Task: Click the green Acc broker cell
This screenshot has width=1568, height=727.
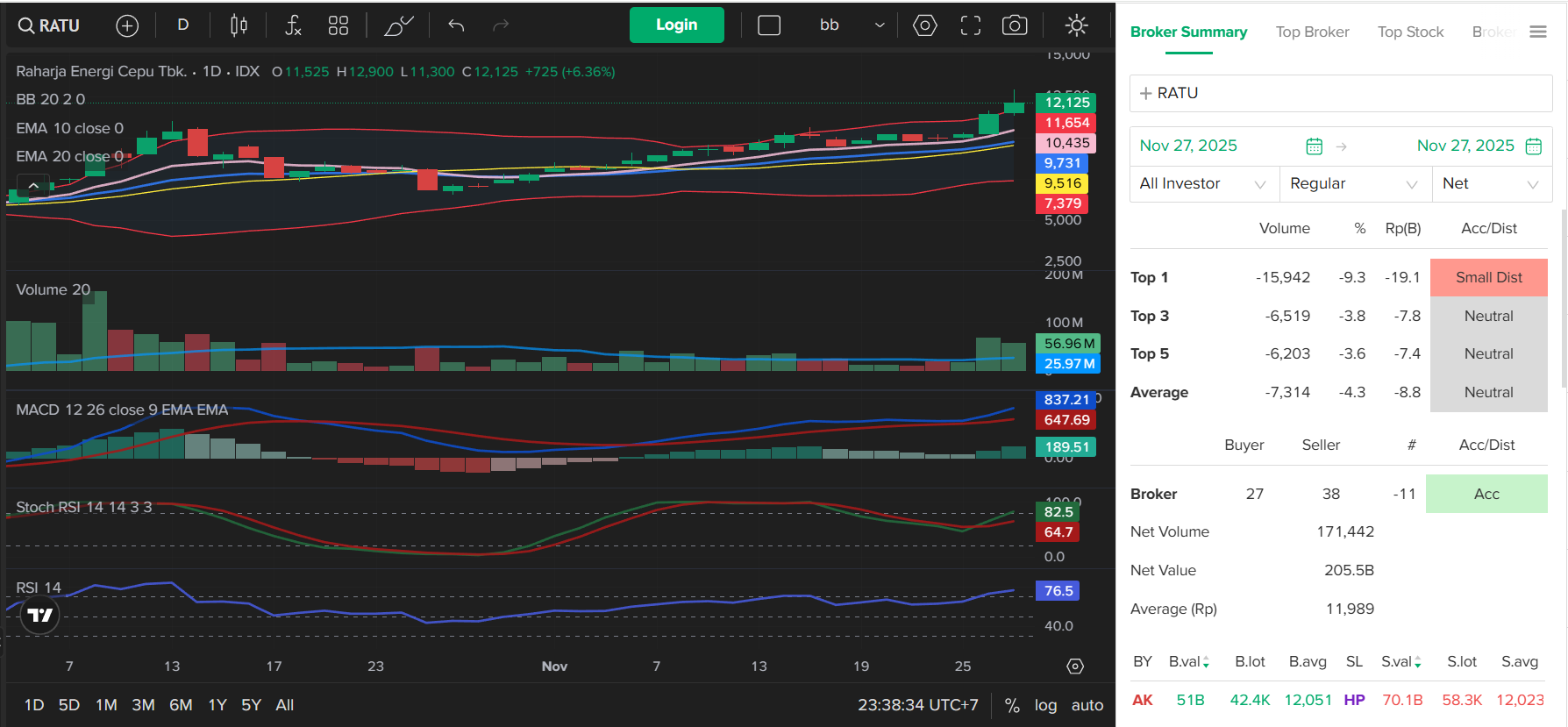Action: coord(1486,494)
